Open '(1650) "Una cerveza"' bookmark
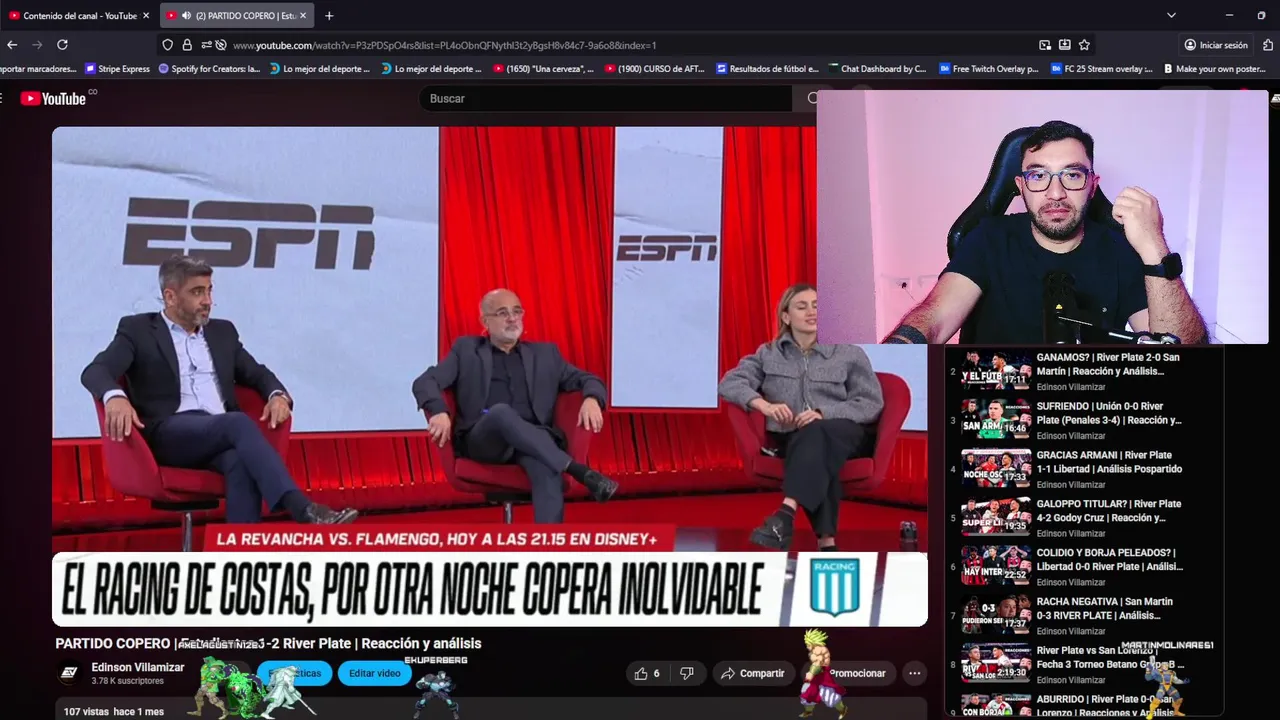Viewport: 1280px width, 720px height. 543,69
